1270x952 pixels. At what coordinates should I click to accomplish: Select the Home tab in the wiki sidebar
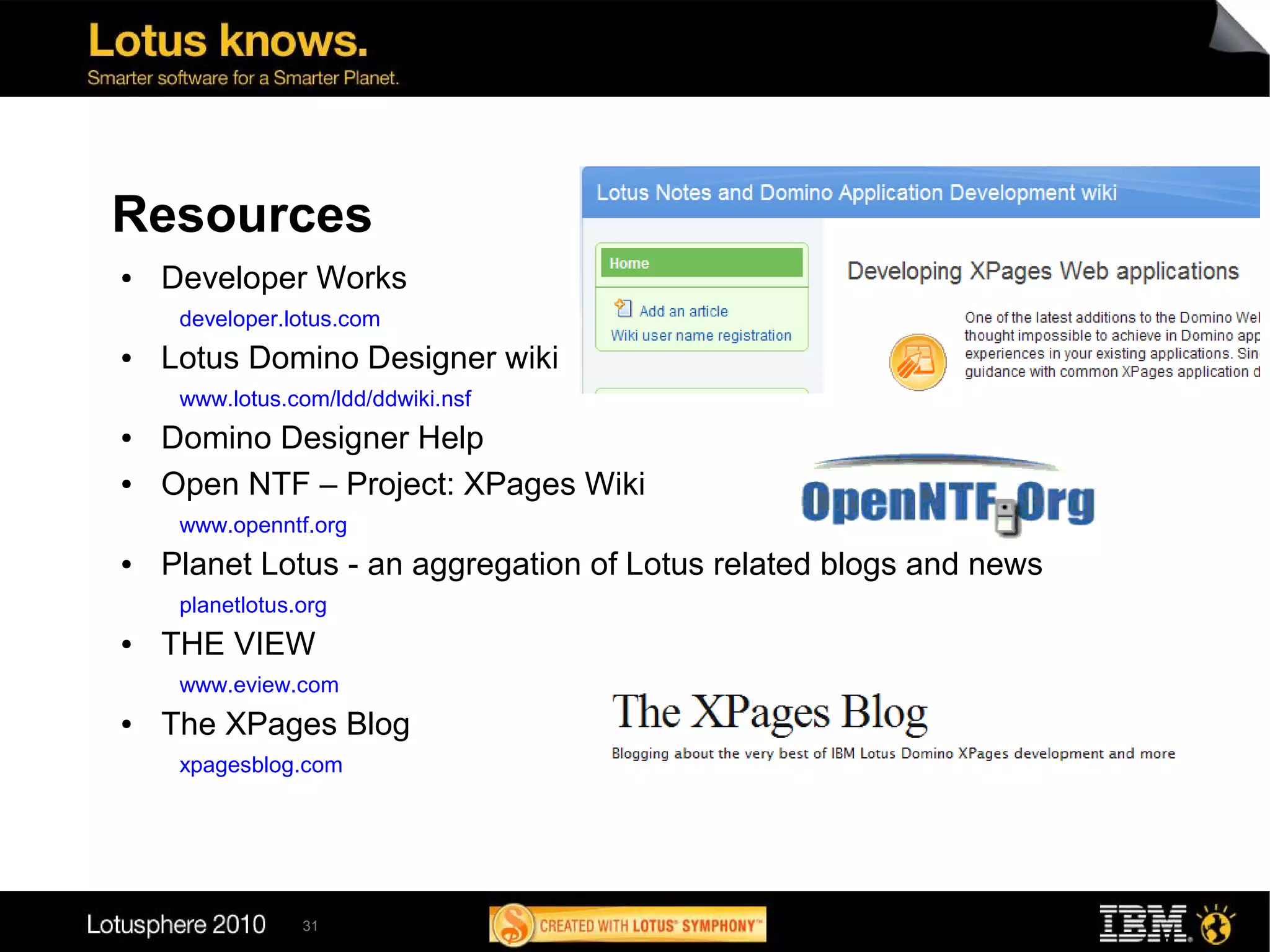coord(701,263)
